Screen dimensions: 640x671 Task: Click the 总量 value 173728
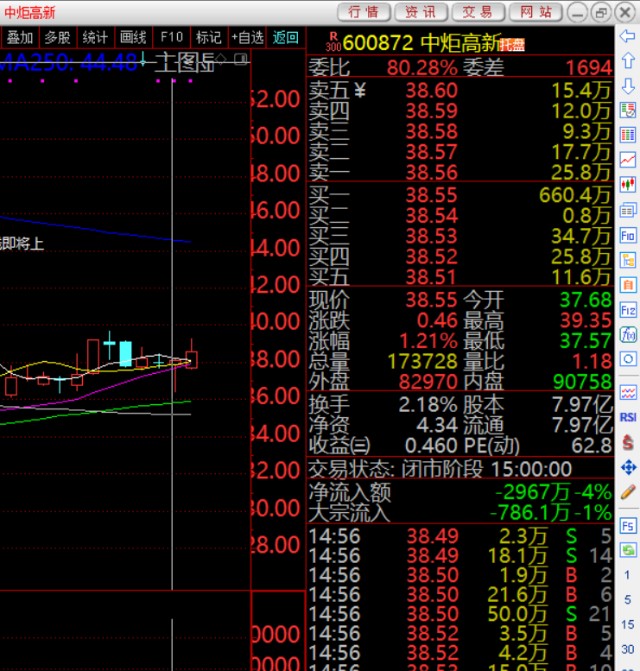pyautogui.click(x=423, y=362)
